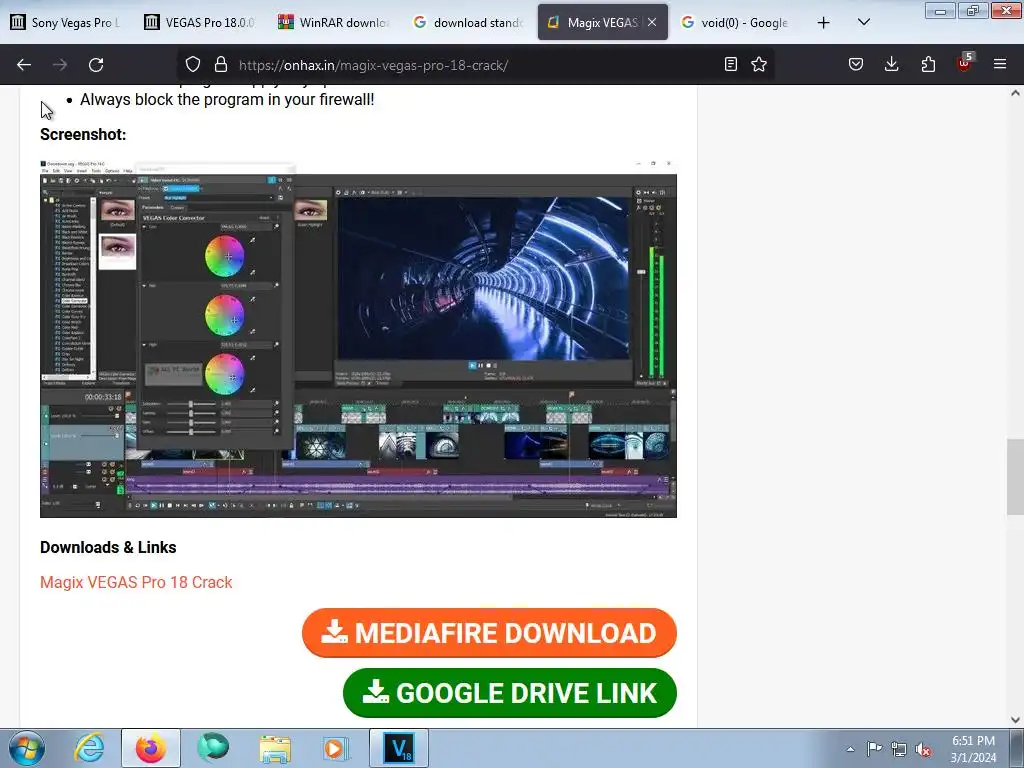Click the Downloads & Links heading

[108, 547]
